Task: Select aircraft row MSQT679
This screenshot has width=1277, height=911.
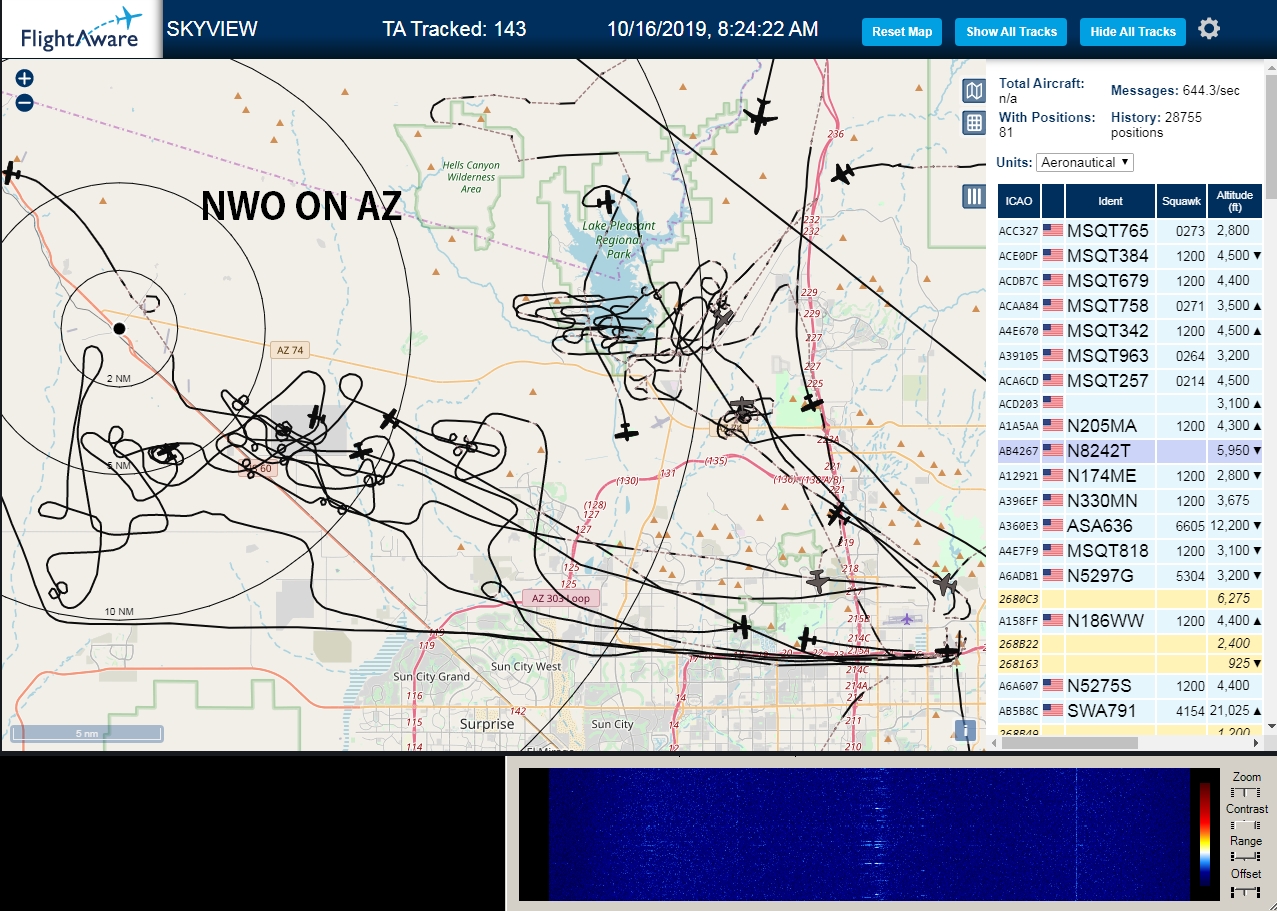Action: (1130, 280)
